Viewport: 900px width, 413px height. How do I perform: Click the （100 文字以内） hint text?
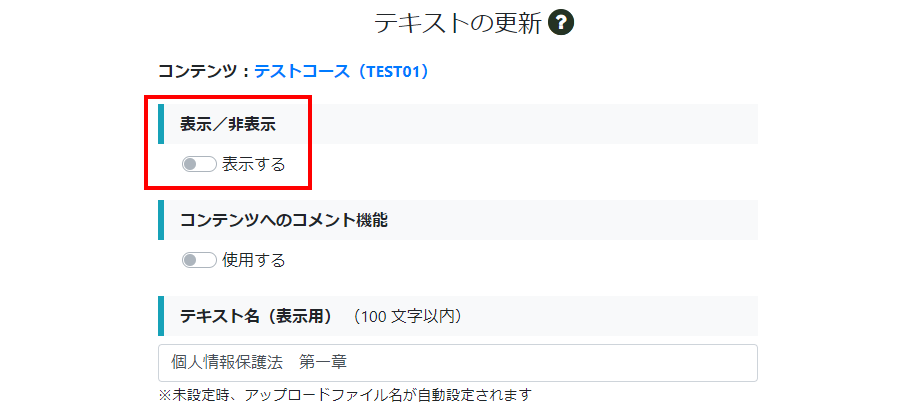pyautogui.click(x=408, y=316)
